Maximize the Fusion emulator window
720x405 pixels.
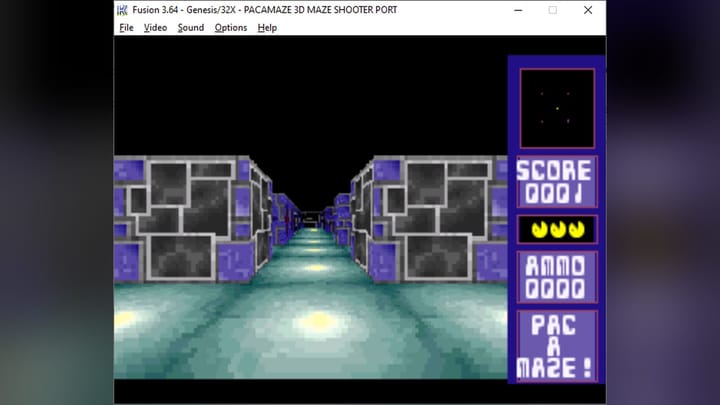point(552,10)
